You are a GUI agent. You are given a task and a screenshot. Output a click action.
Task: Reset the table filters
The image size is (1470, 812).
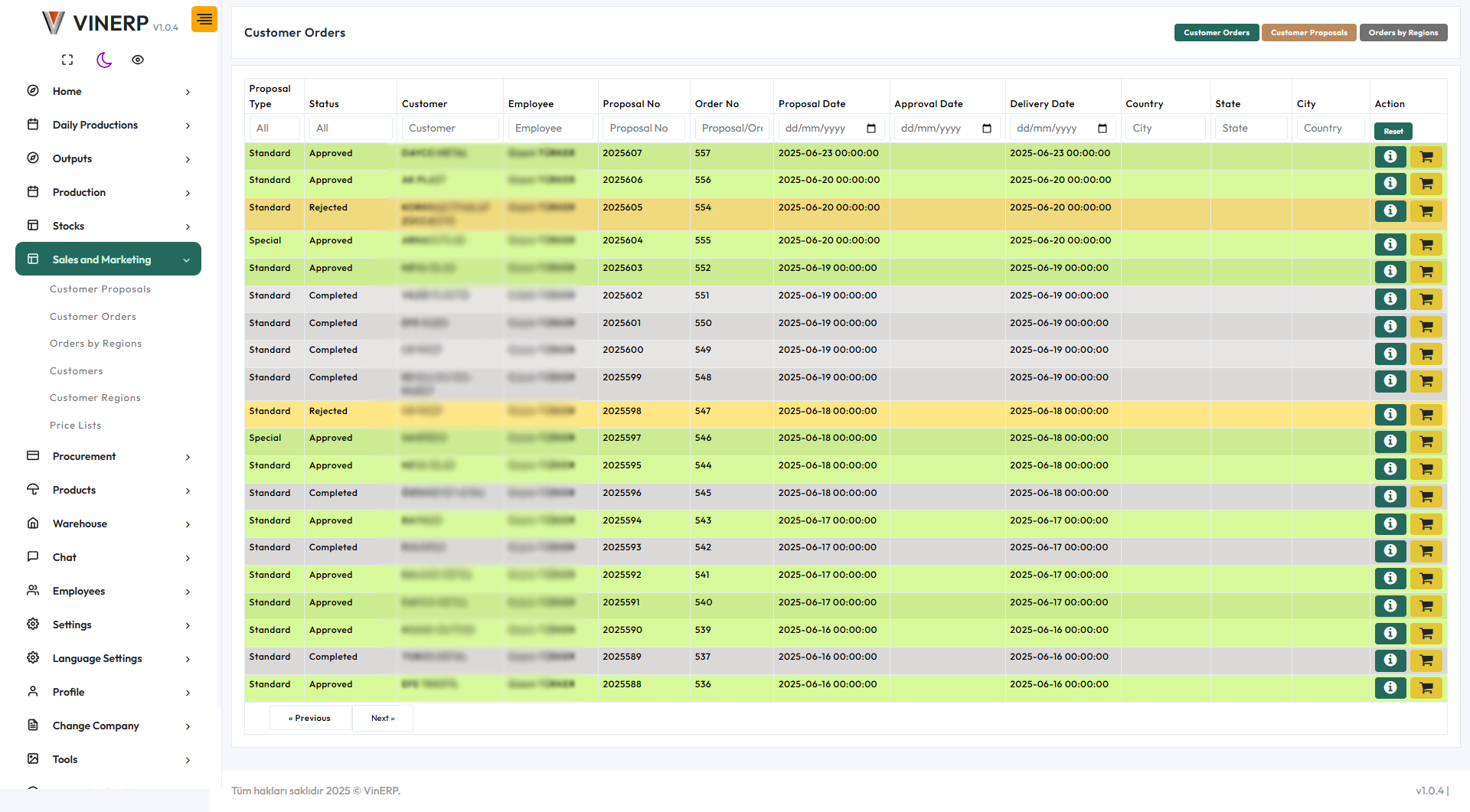1393,131
